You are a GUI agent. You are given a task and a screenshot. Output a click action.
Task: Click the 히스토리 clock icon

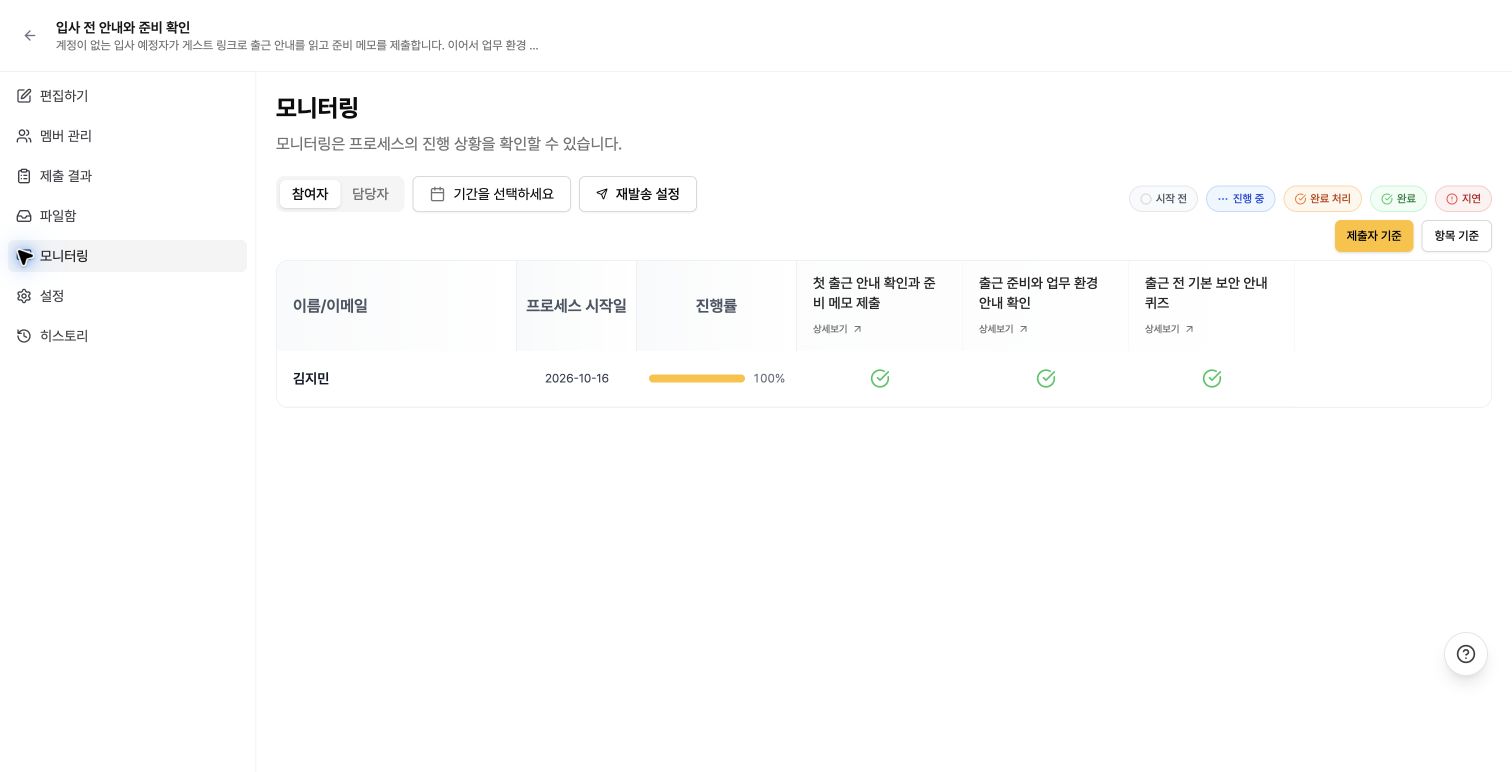(x=24, y=336)
